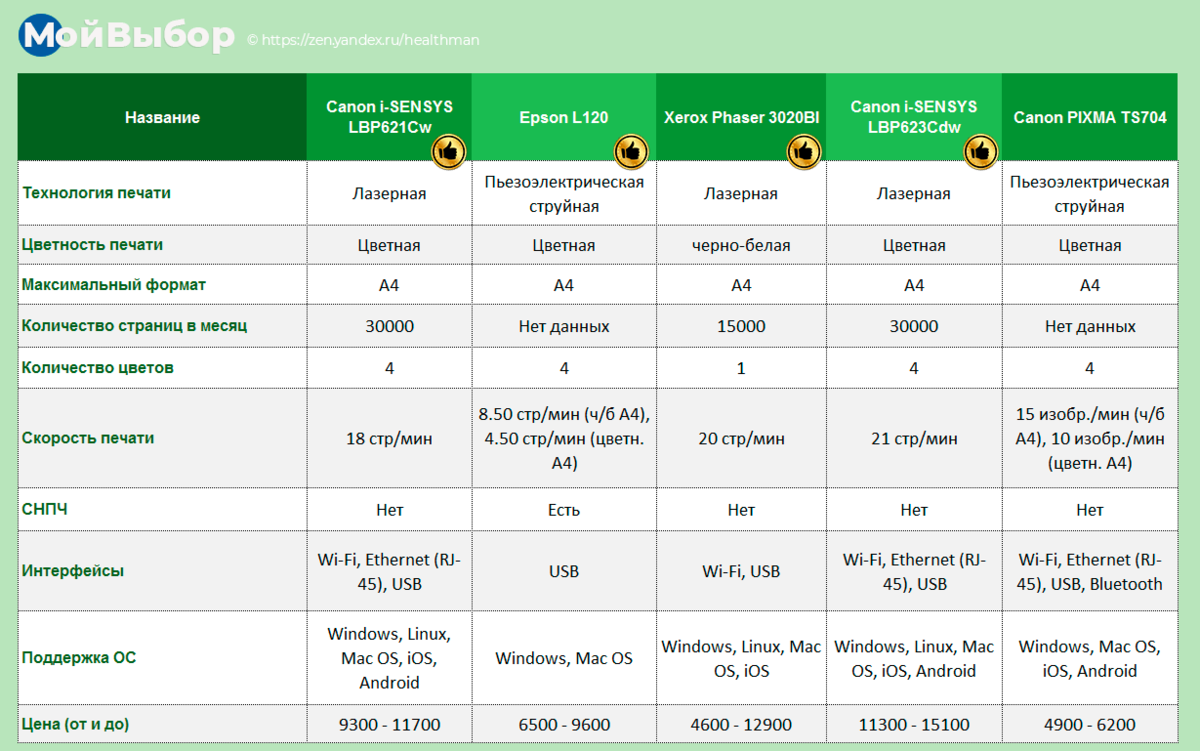The height and width of the screenshot is (751, 1200).
Task: Select the Canon i-SENSYS LBP621Cw column header
Action: tap(389, 117)
